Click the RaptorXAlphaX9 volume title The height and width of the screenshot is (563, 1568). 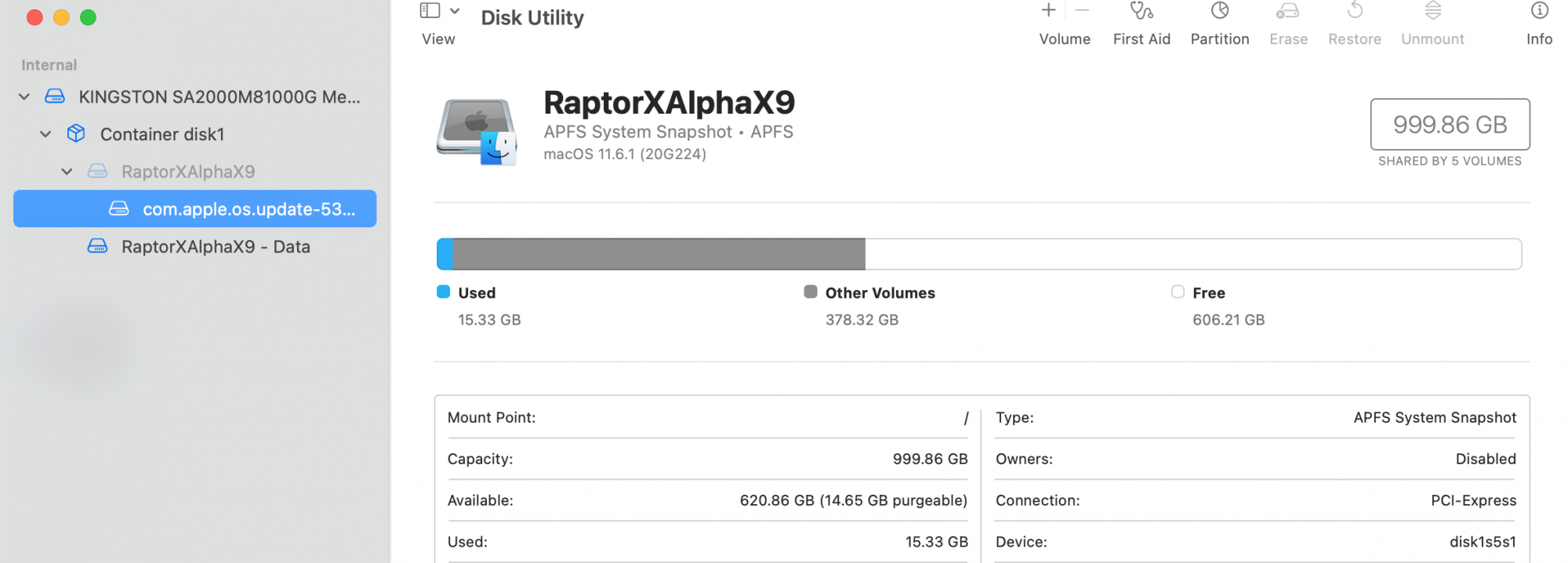[670, 103]
